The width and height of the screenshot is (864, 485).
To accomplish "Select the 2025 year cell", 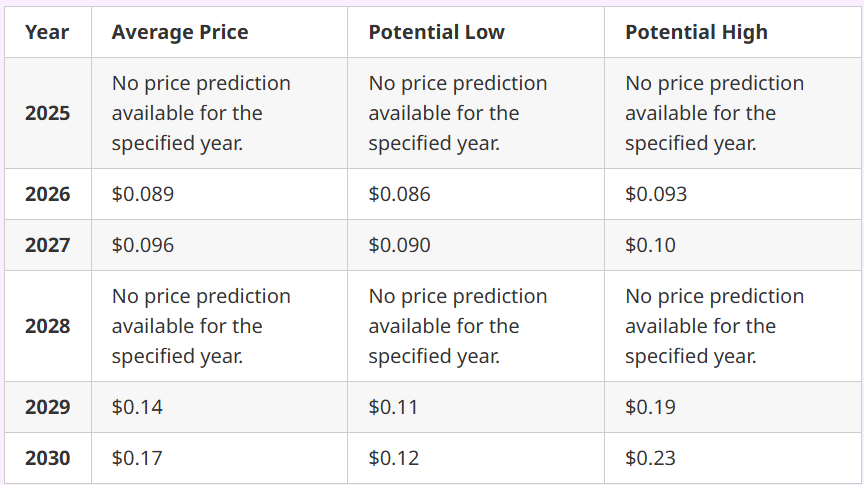I will point(47,113).
